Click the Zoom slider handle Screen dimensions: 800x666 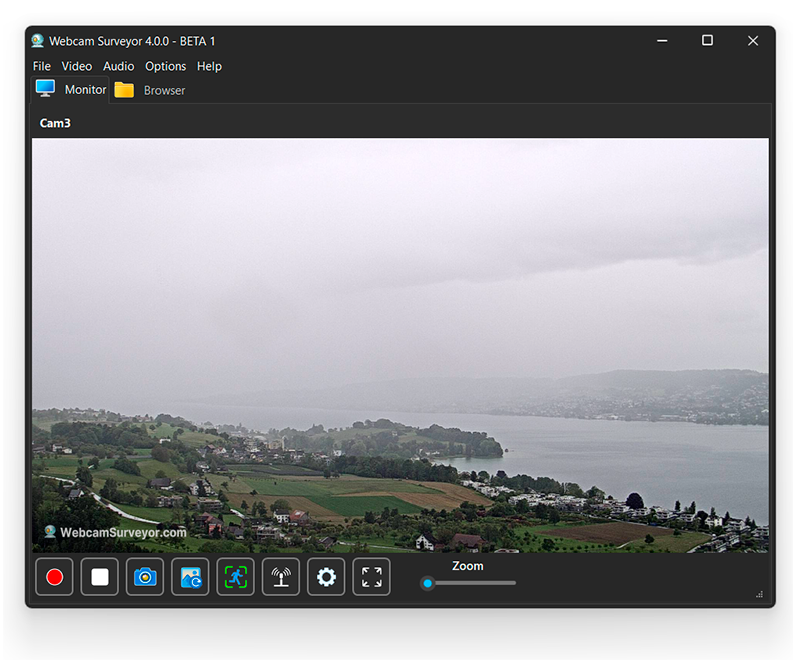pos(428,583)
